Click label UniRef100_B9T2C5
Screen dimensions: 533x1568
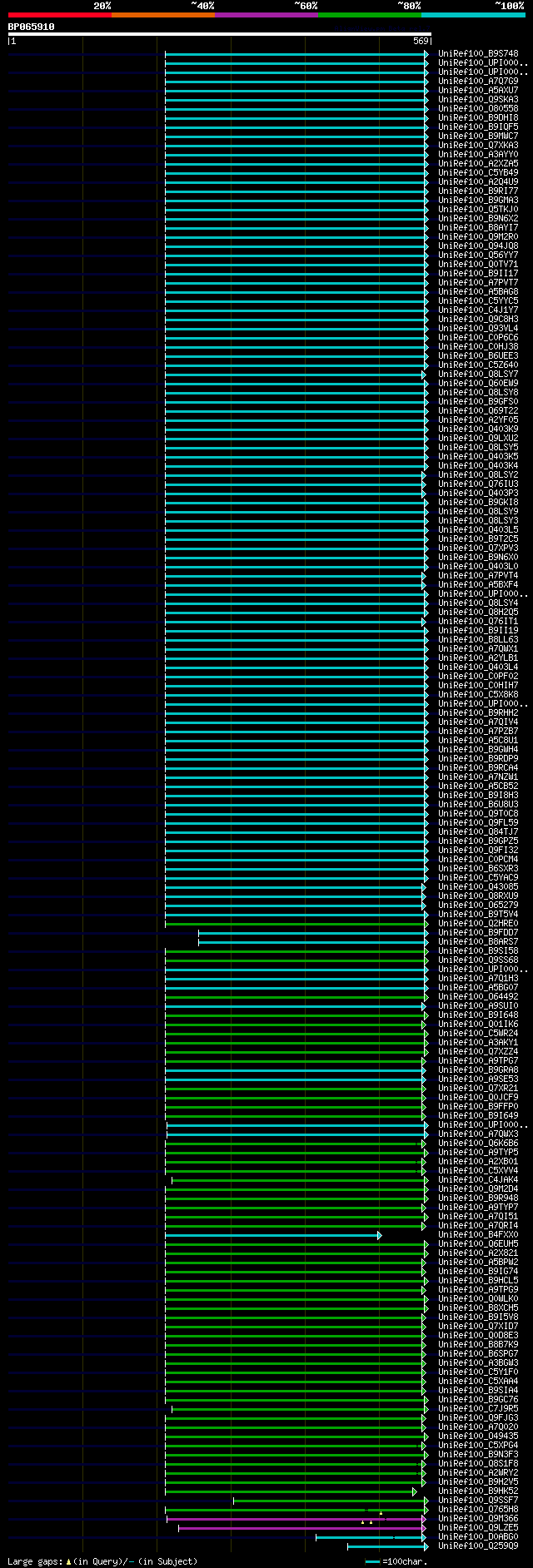click(x=478, y=539)
